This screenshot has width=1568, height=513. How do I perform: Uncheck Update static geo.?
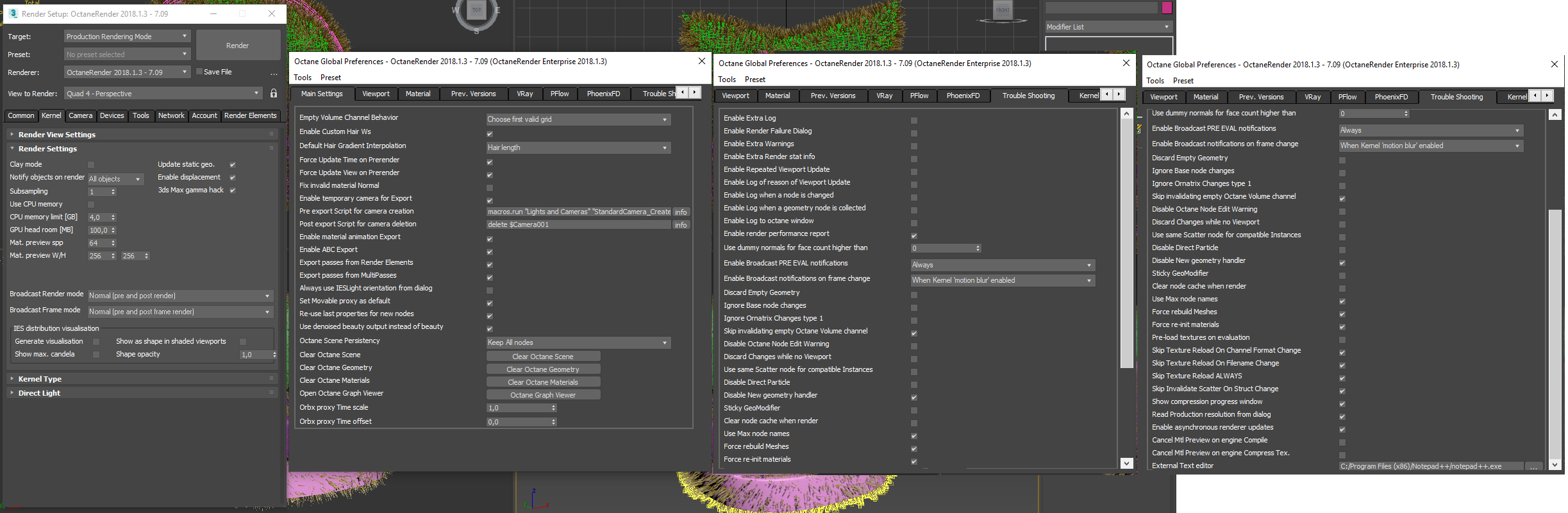[233, 165]
